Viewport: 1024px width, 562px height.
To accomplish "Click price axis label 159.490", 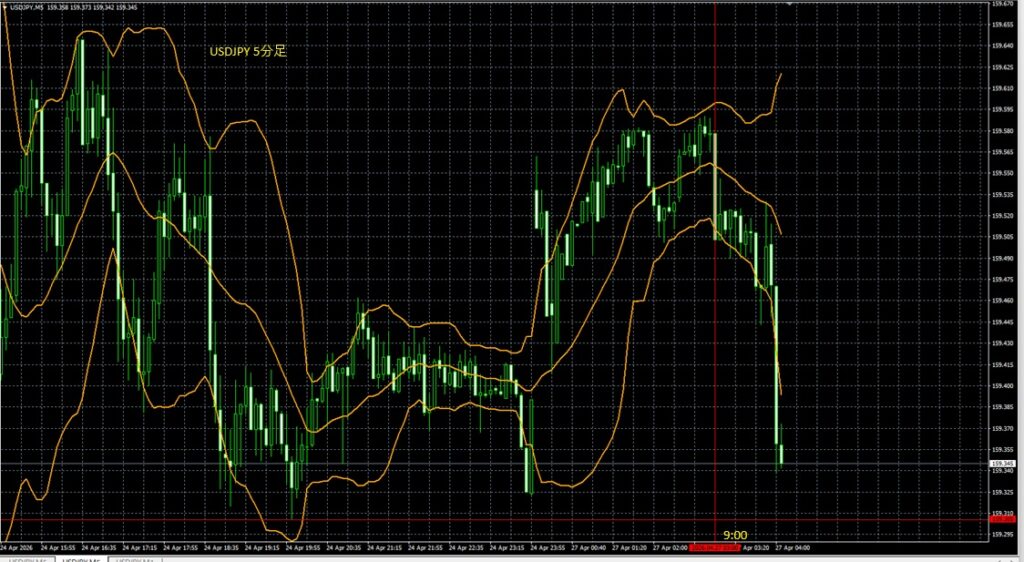I will [1002, 258].
